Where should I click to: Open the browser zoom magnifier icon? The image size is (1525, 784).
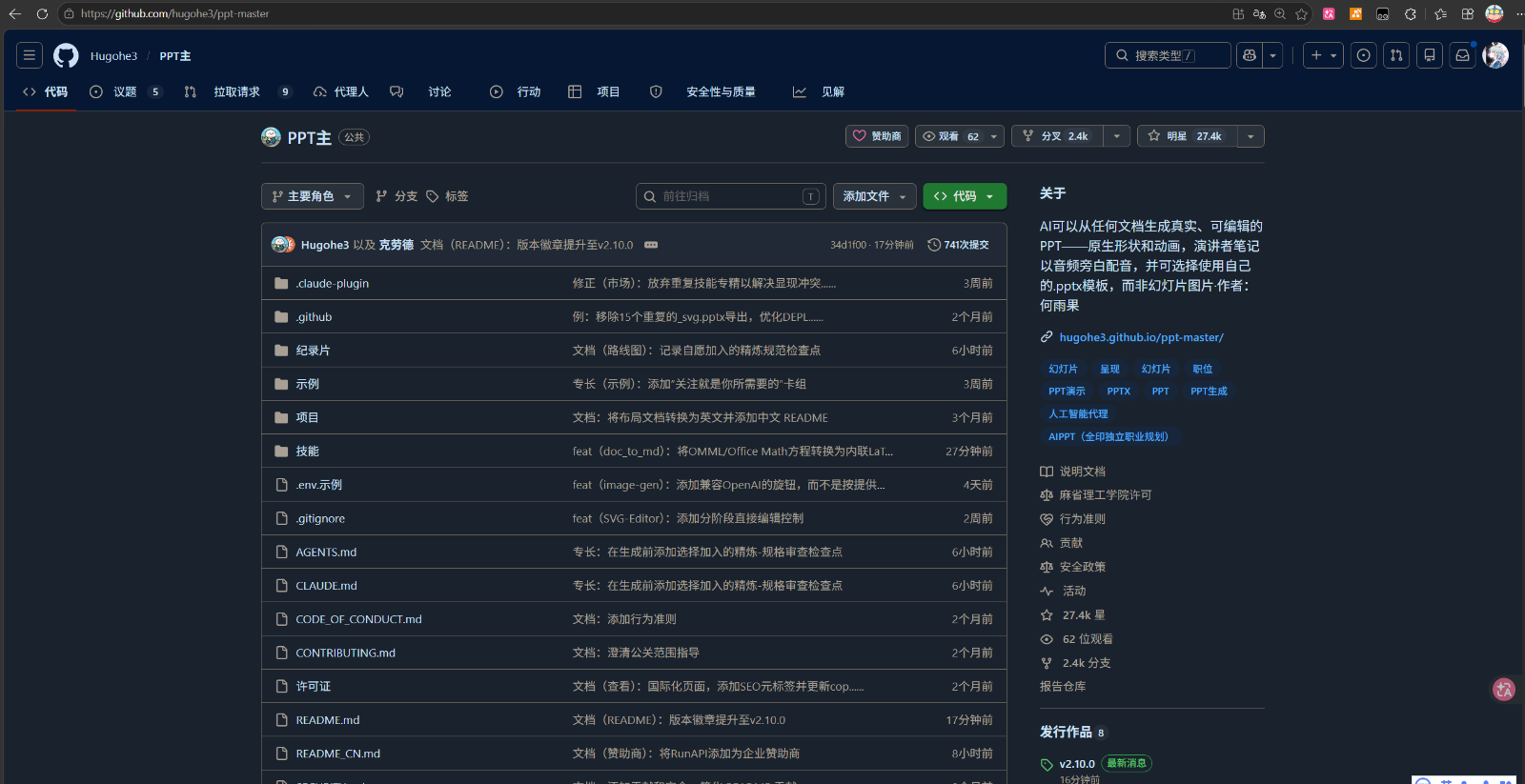(x=1280, y=13)
